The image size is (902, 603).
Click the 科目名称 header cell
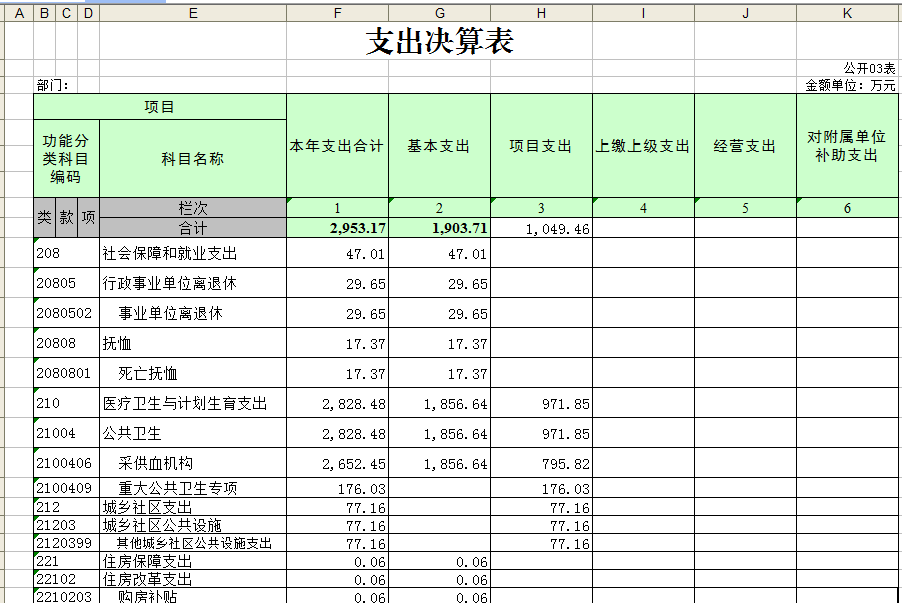pos(193,158)
